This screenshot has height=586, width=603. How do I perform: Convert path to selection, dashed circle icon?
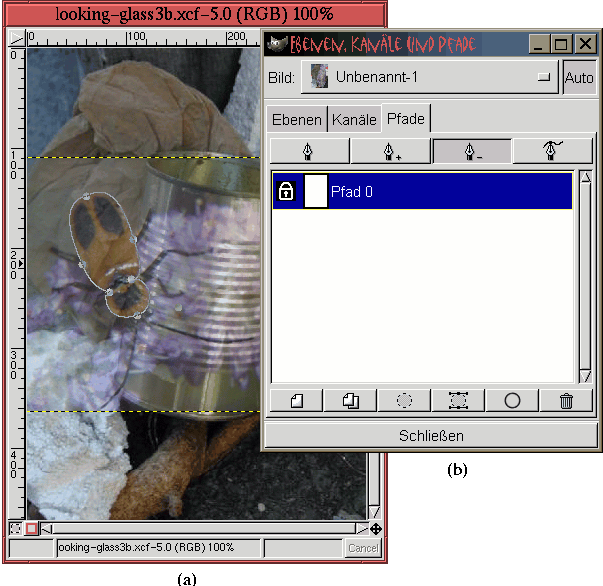tap(404, 400)
